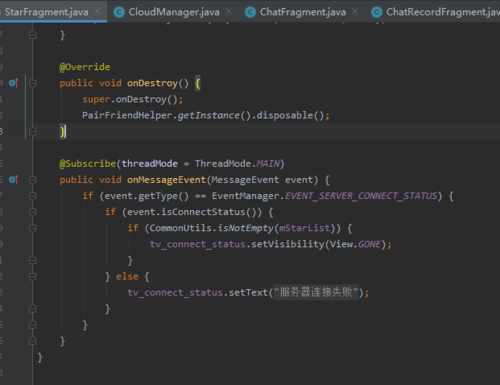The height and width of the screenshot is (385, 500).
Task: Click the getInstance() method call
Action: (214, 115)
